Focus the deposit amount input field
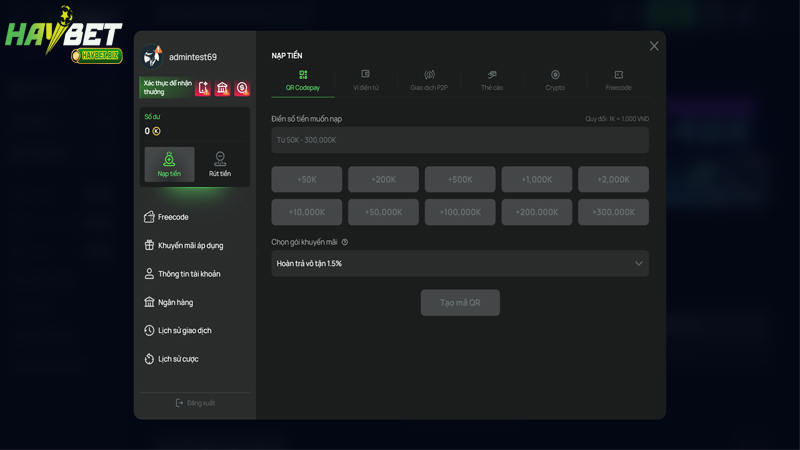800x450 pixels. click(x=460, y=140)
